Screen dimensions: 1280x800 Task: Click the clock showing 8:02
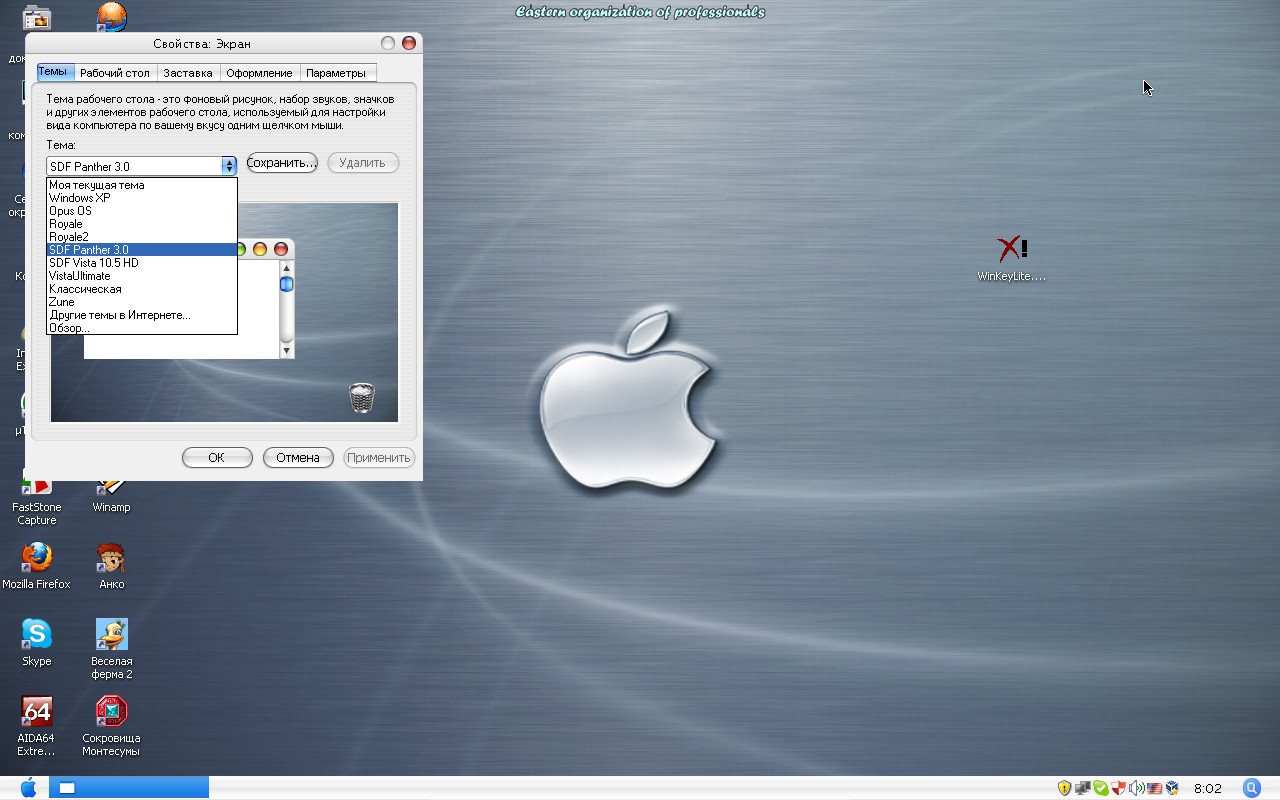pos(1208,788)
